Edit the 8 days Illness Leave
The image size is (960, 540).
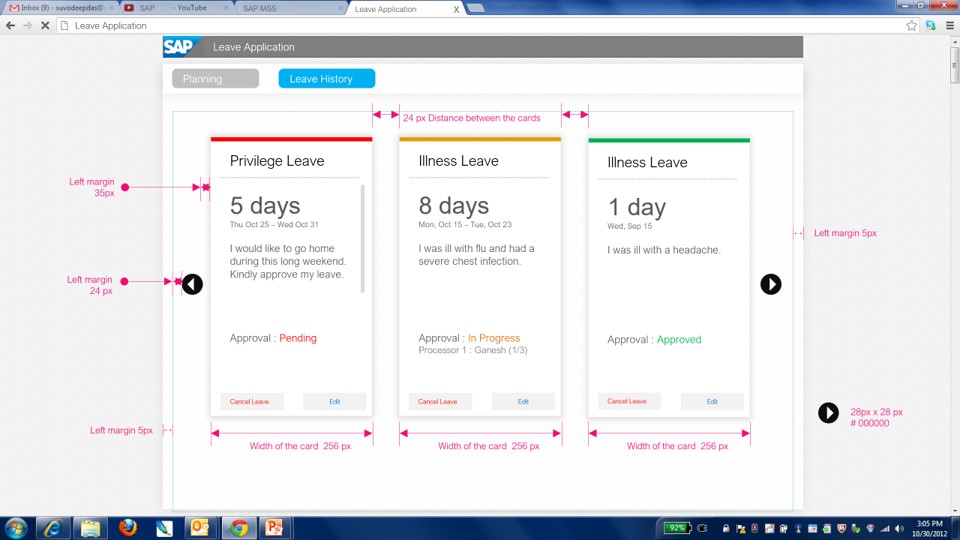coord(523,401)
